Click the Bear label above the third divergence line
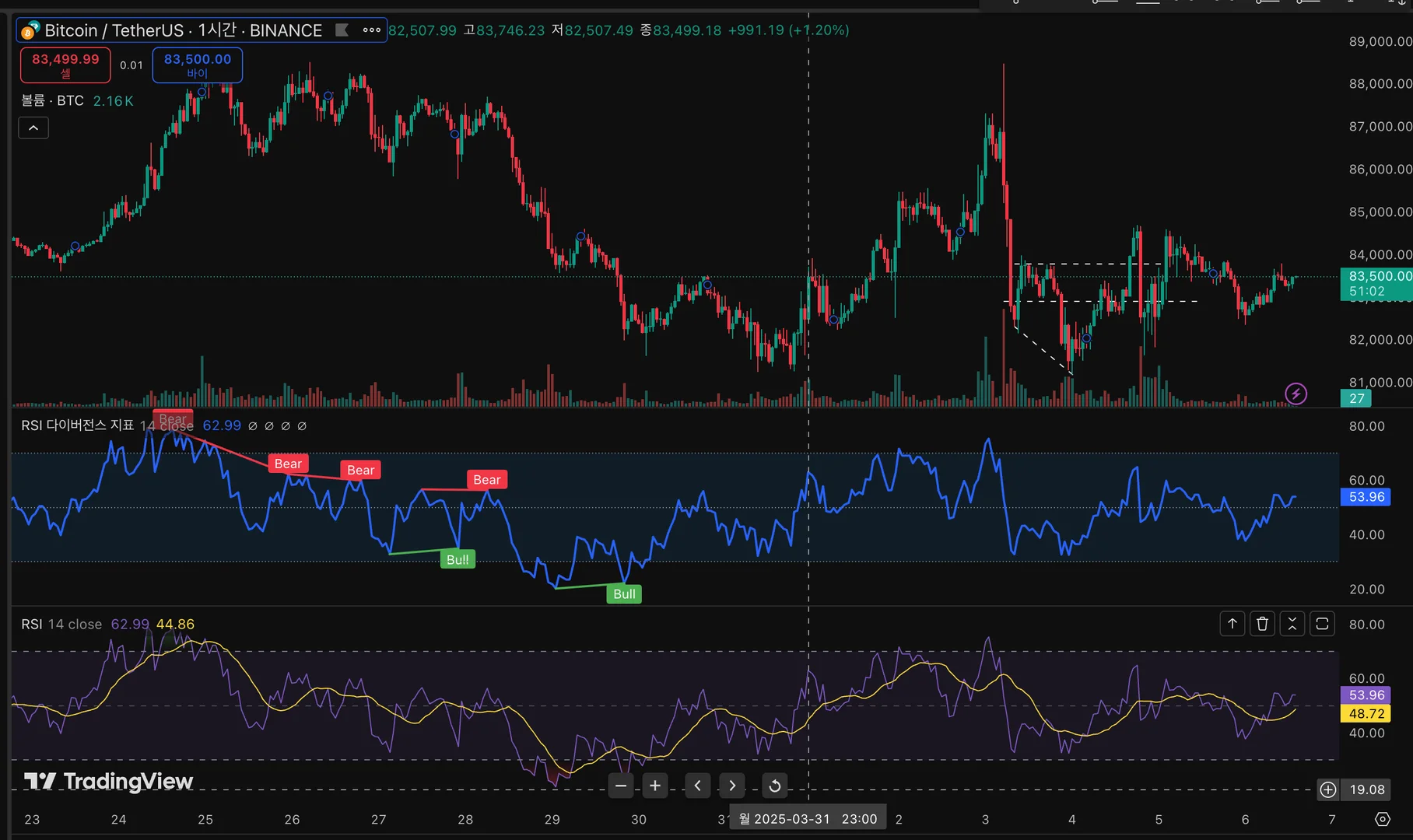The image size is (1413, 840). 487,480
